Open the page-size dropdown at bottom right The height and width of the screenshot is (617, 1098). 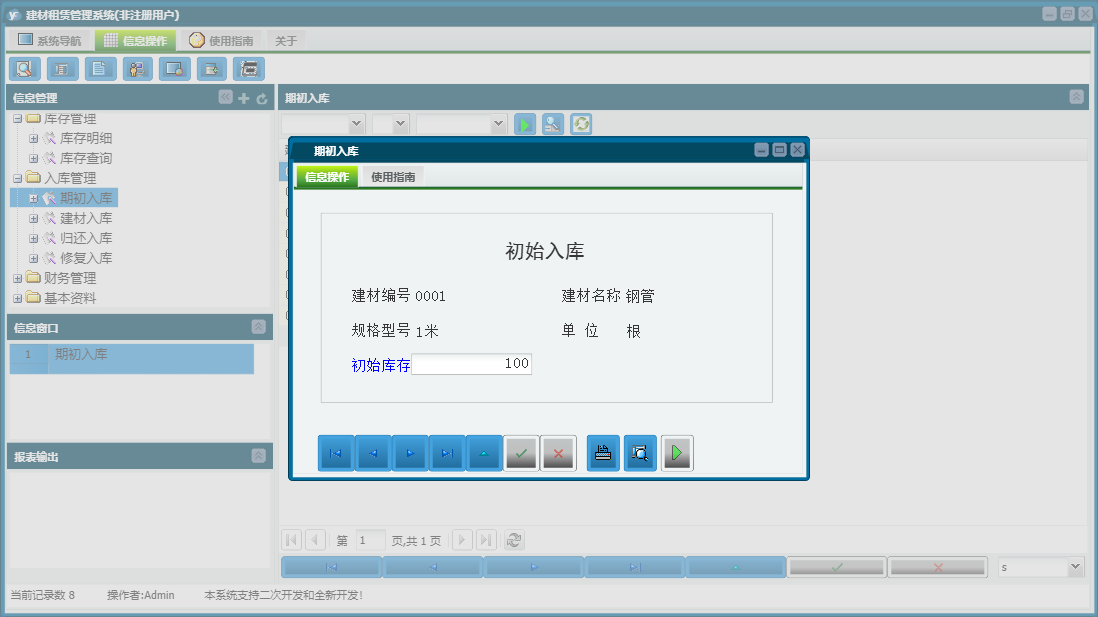click(x=1038, y=565)
